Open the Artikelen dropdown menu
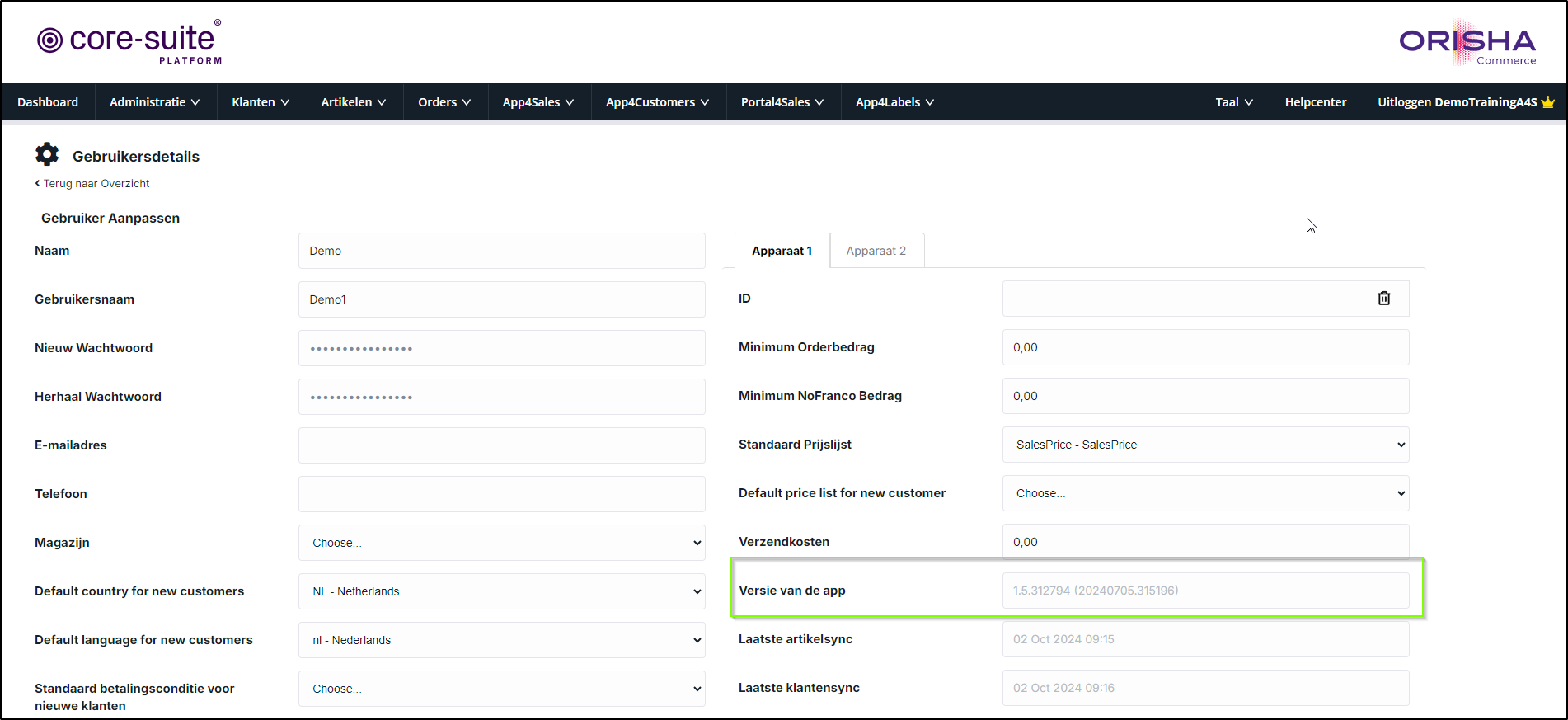The width and height of the screenshot is (1568, 720). point(354,102)
